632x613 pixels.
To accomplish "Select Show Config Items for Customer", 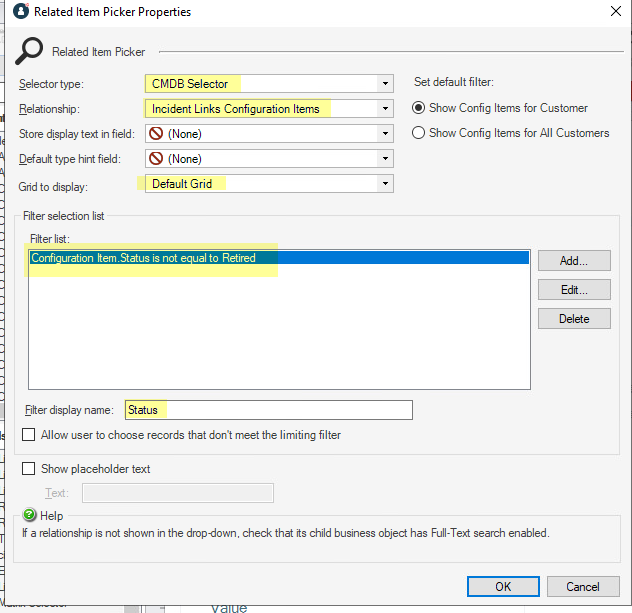I will (x=420, y=108).
